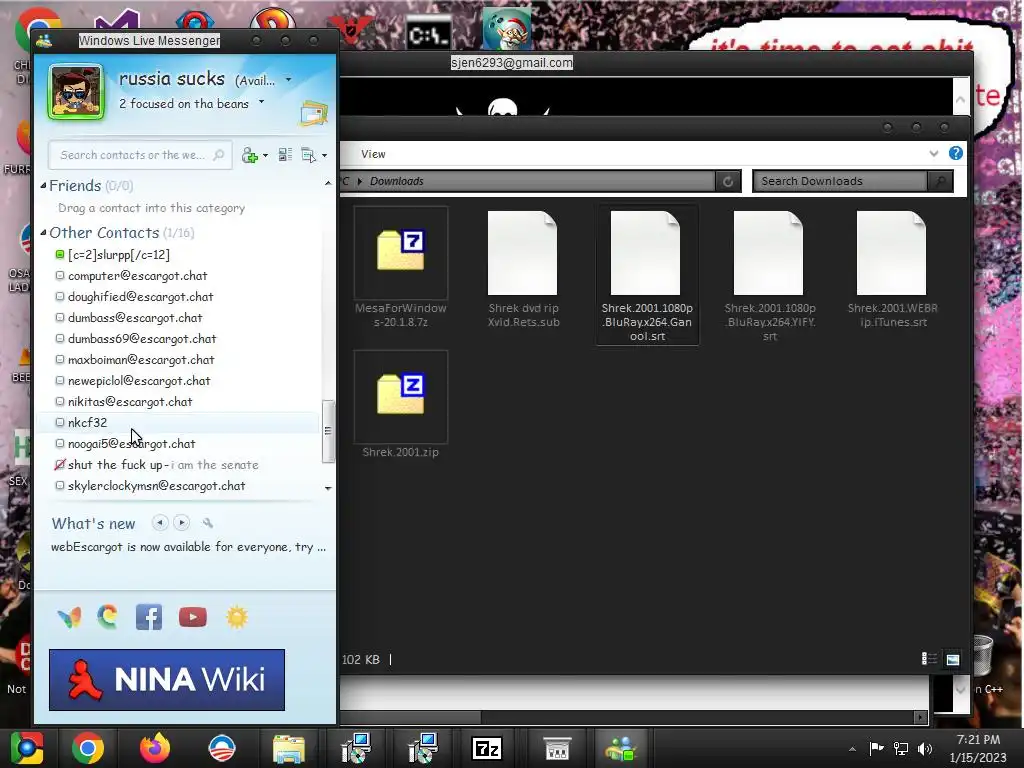Expand the Explorer ribbon chevron
This screenshot has width=1024, height=768.
[x=934, y=153]
